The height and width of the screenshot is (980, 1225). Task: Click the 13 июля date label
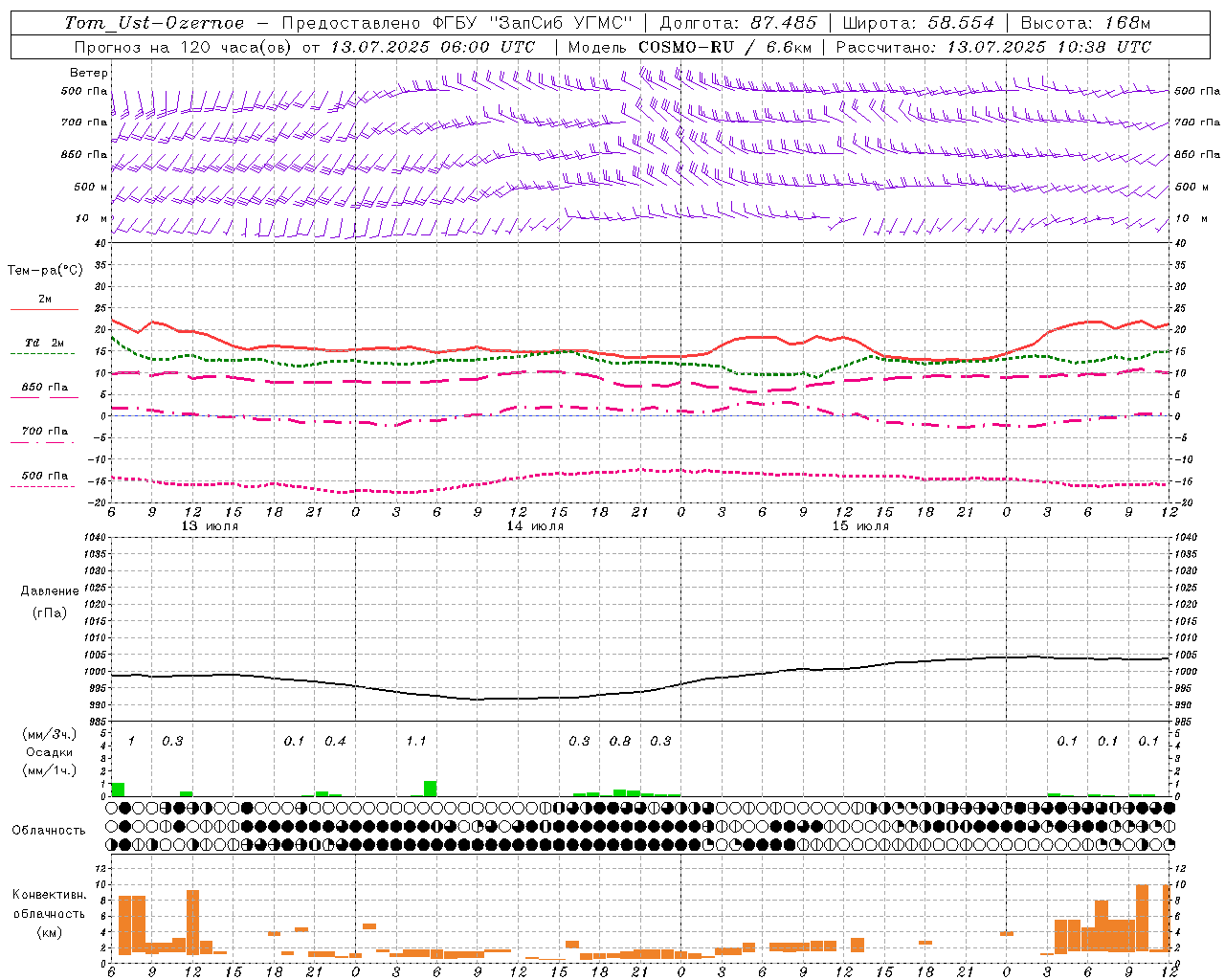pyautogui.click(x=210, y=526)
